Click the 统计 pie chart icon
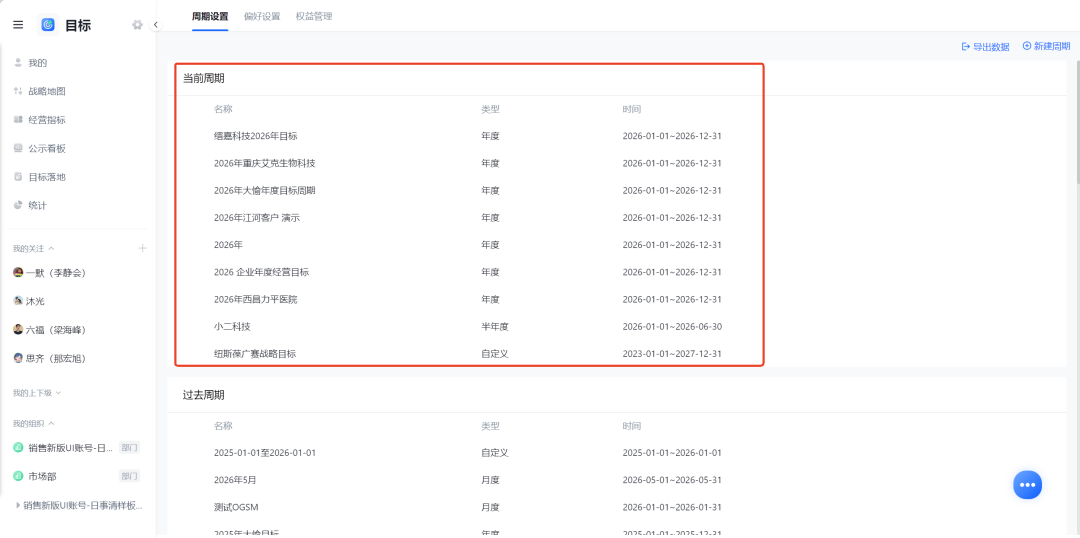 [19, 205]
